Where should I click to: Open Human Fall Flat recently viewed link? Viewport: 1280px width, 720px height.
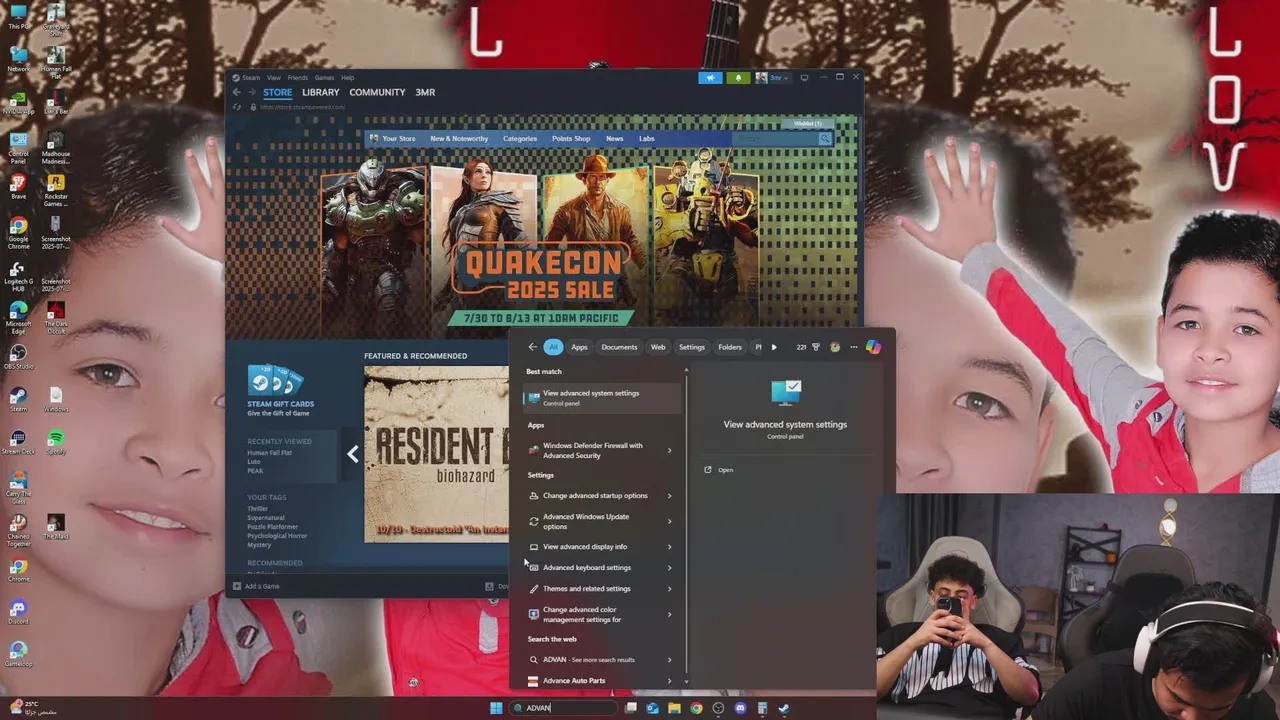click(269, 453)
